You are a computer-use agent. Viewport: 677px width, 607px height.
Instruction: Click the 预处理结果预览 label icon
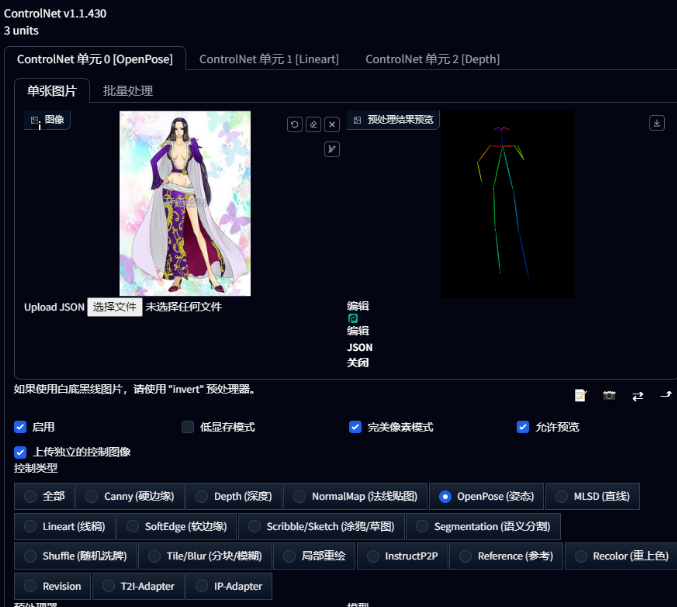pos(357,120)
